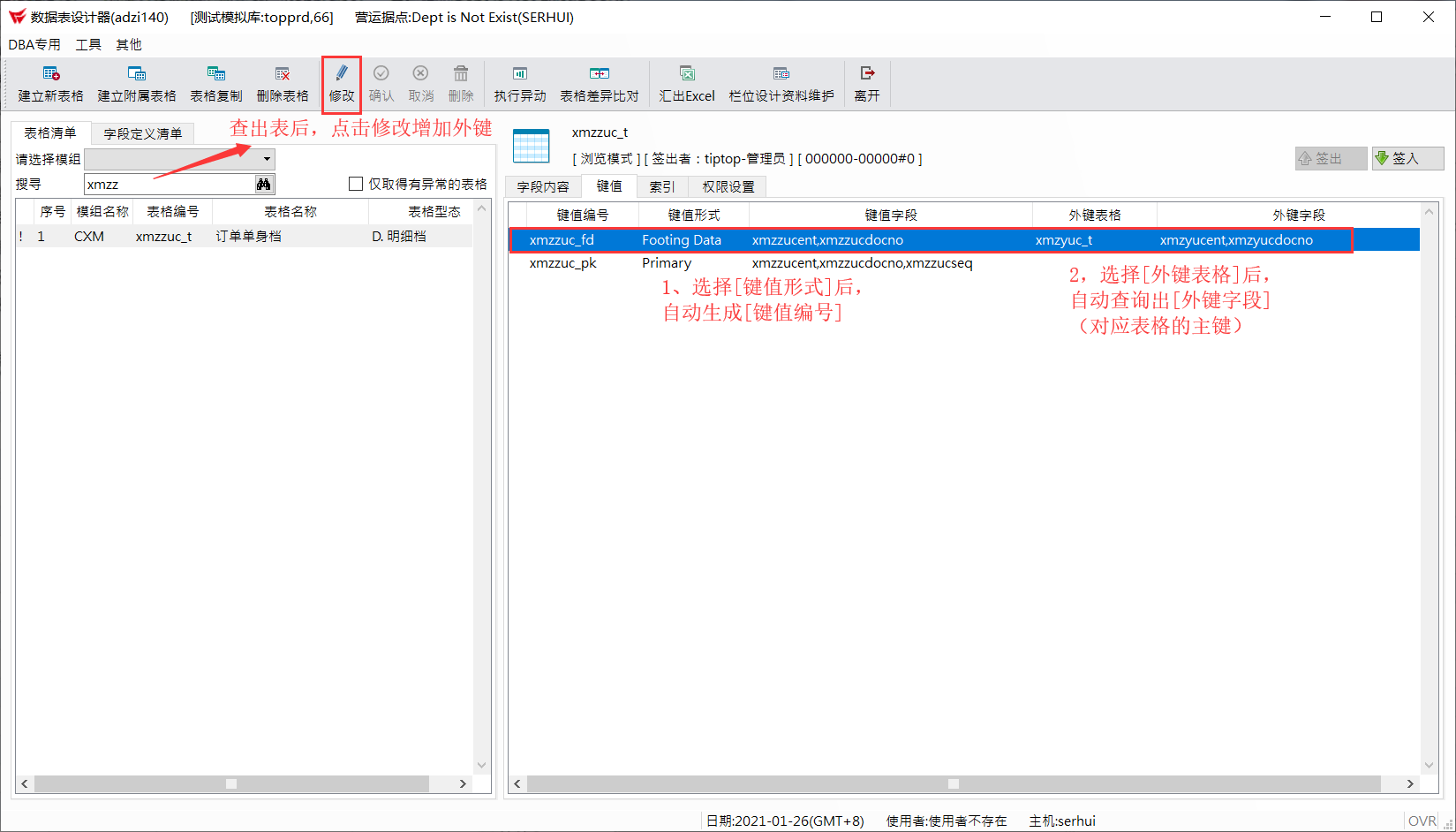Click the table list horizontal scrollbar thumb
This screenshot has height=832, width=1456.
[x=231, y=783]
